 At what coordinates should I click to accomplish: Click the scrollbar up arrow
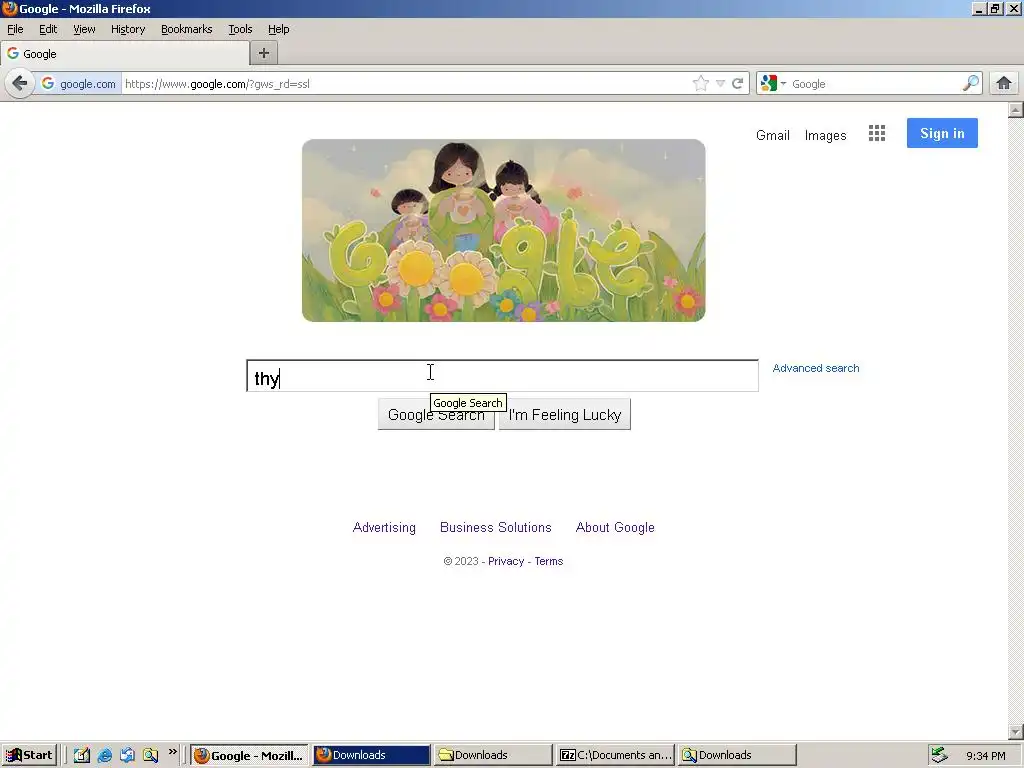[1016, 110]
